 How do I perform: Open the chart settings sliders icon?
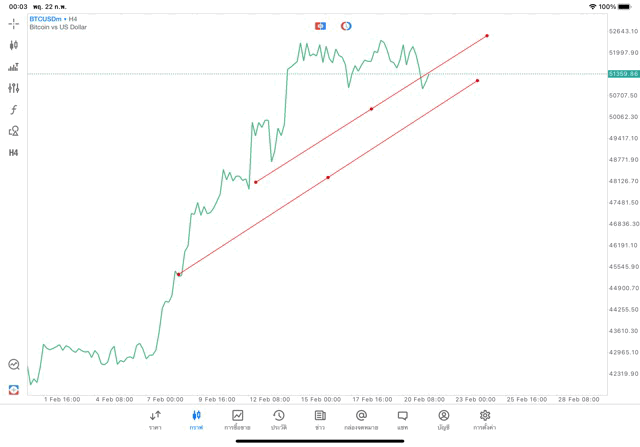14,88
